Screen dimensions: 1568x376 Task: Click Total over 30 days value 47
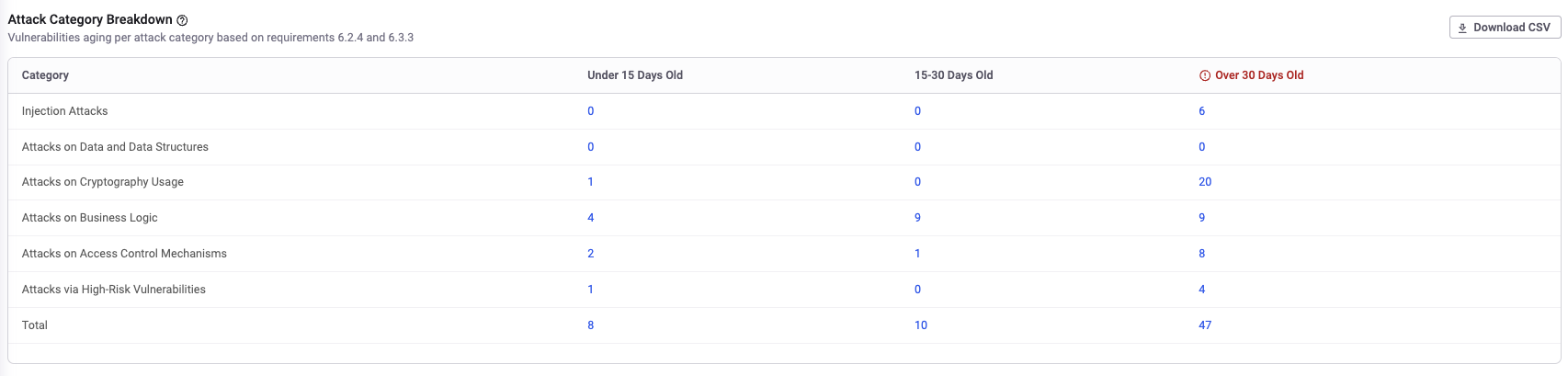[1205, 325]
